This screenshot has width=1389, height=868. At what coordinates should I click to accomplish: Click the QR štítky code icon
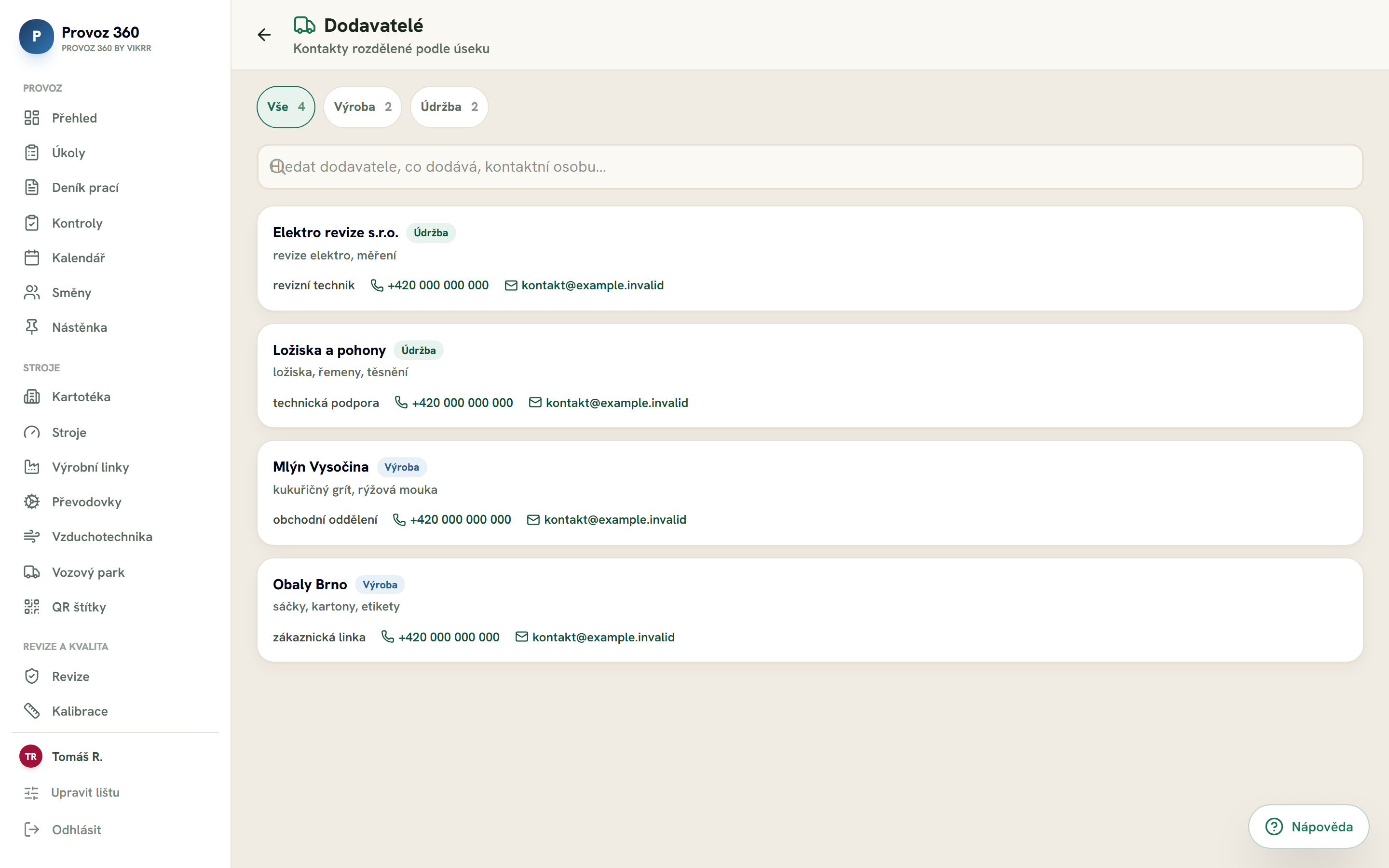pyautogui.click(x=31, y=607)
